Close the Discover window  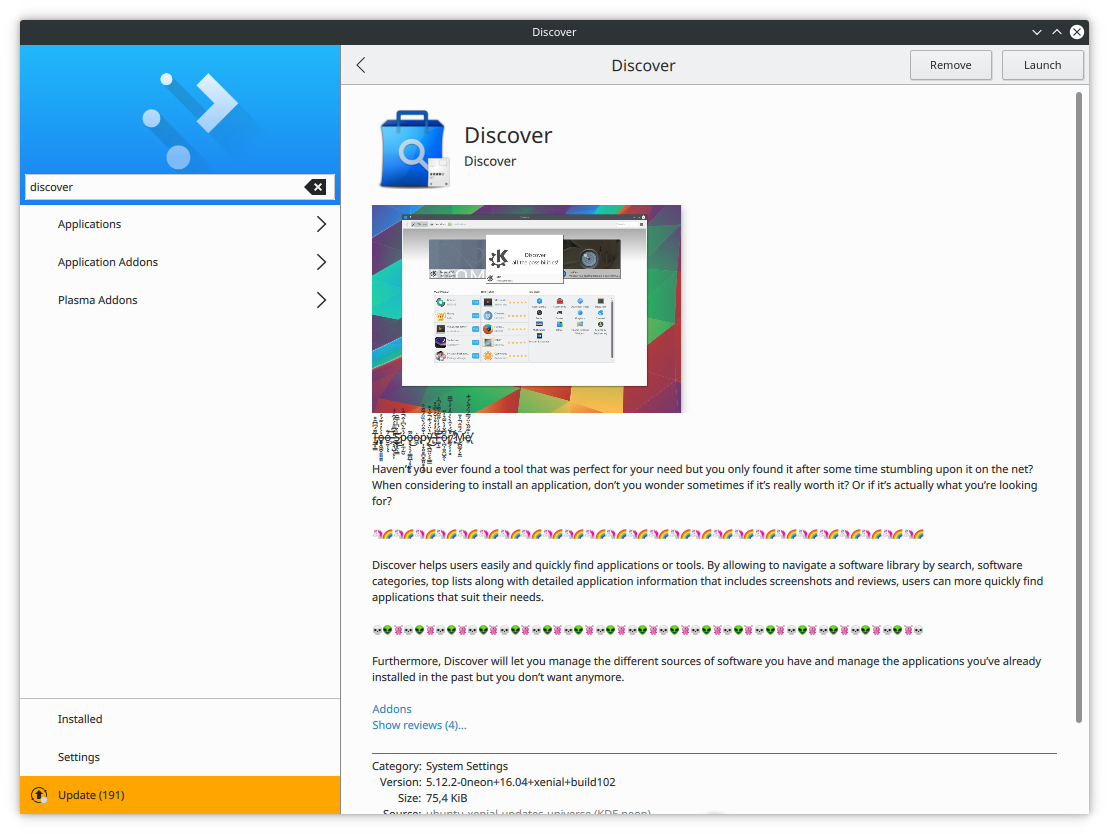coord(1076,32)
